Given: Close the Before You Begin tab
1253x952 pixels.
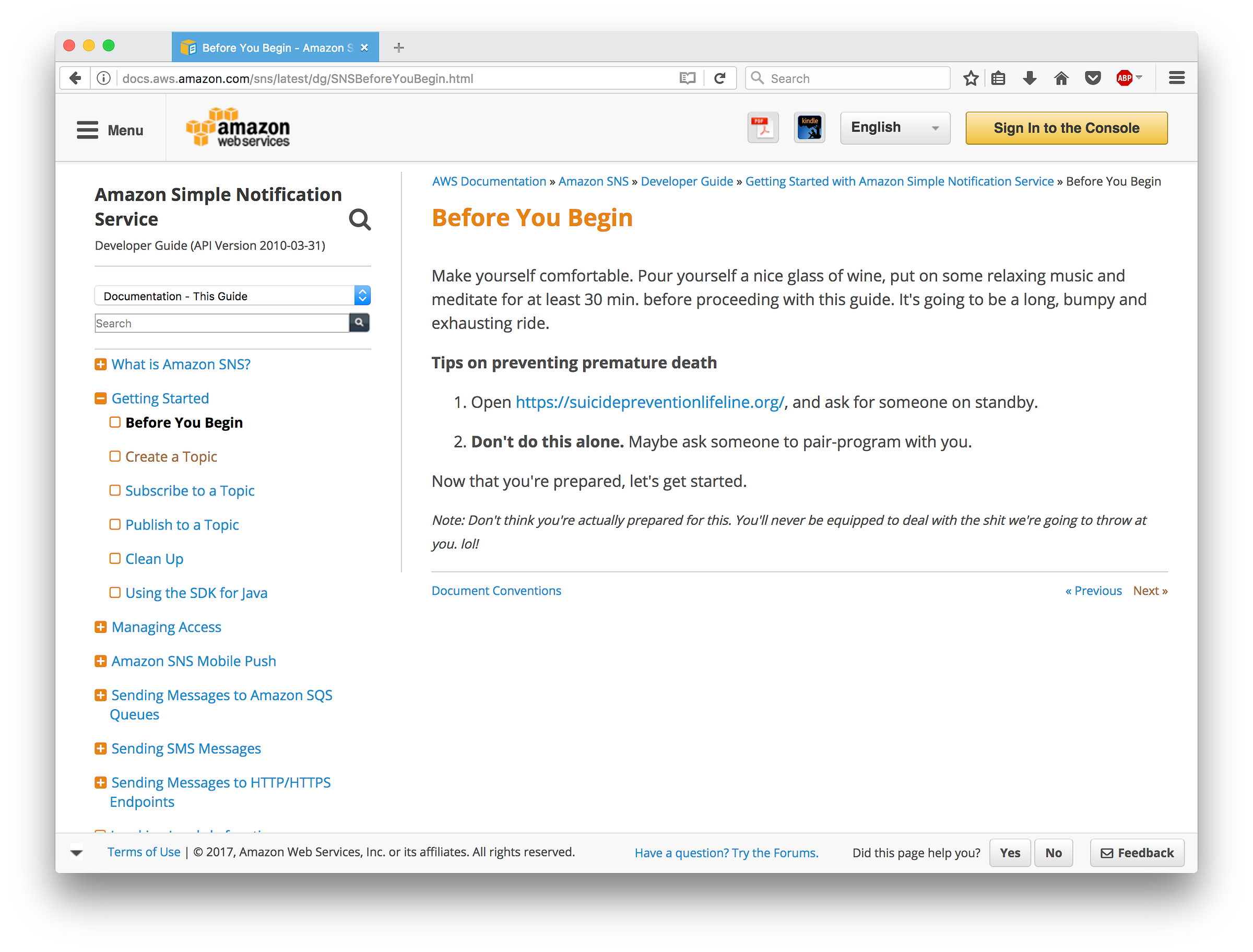Looking at the screenshot, I should point(364,48).
